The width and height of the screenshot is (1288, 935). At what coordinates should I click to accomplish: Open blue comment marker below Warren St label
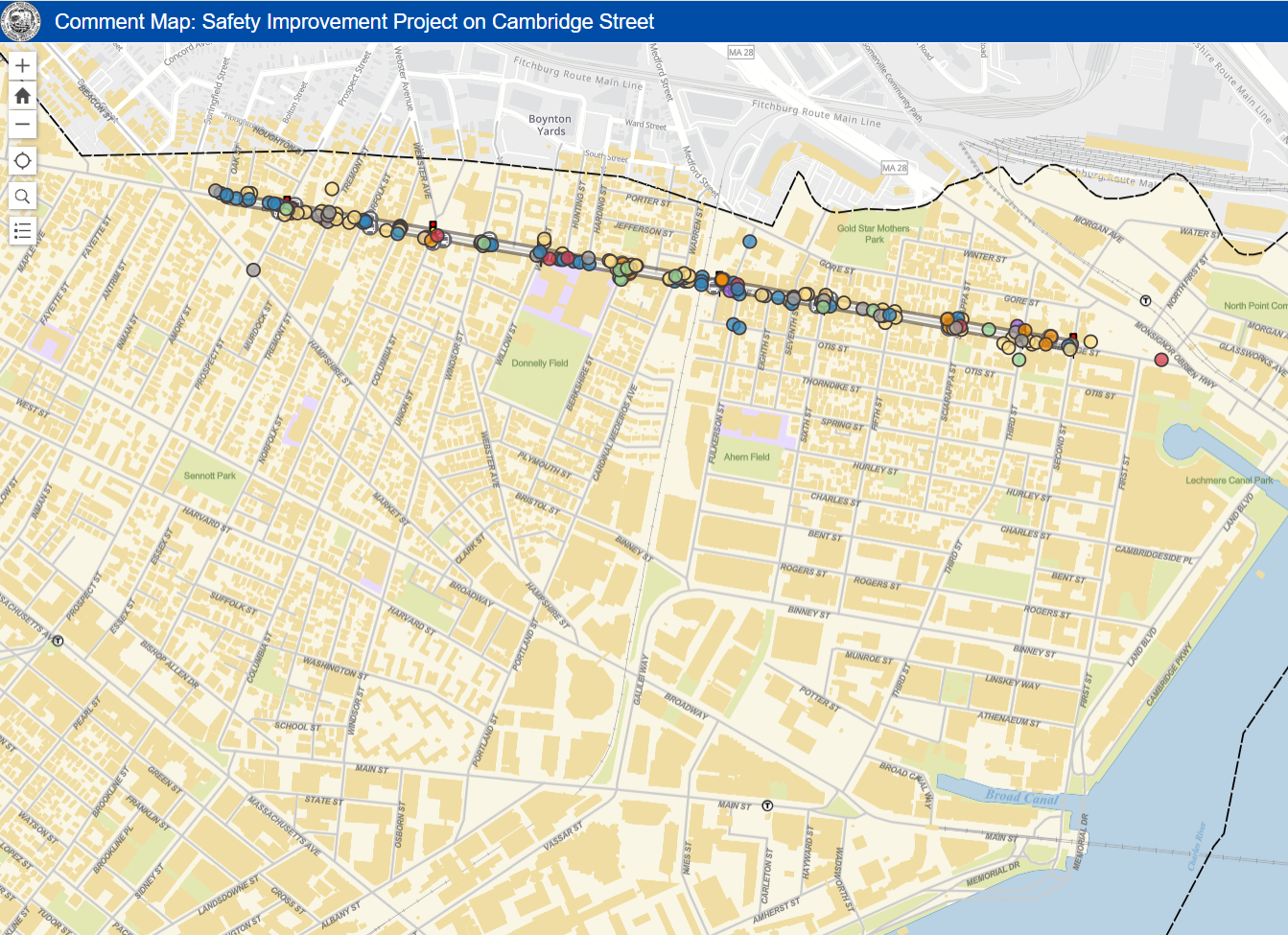pyautogui.click(x=749, y=242)
